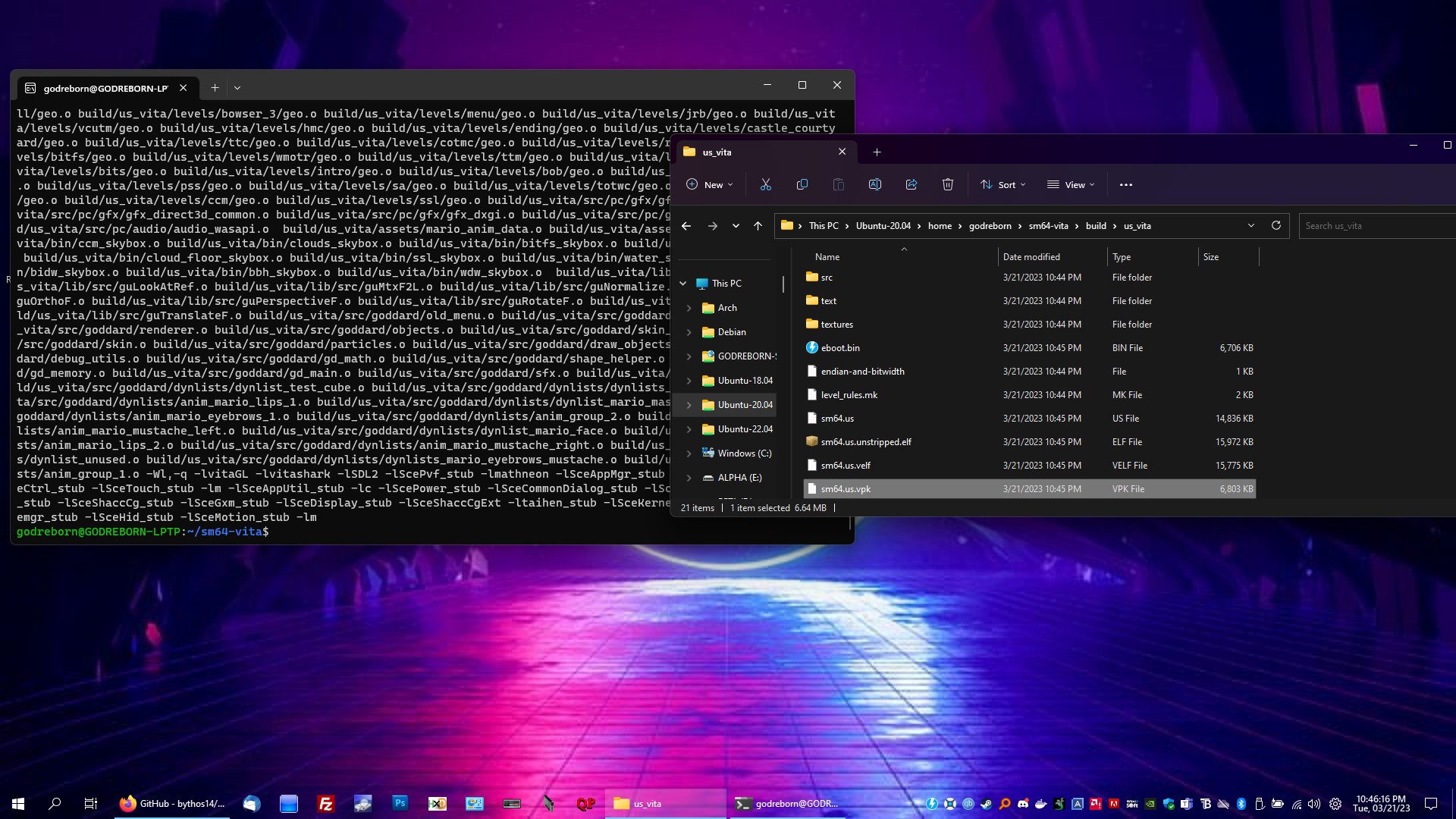1456x819 pixels.
Task: Click the Discord icon in system tray
Action: pyautogui.click(x=1023, y=804)
